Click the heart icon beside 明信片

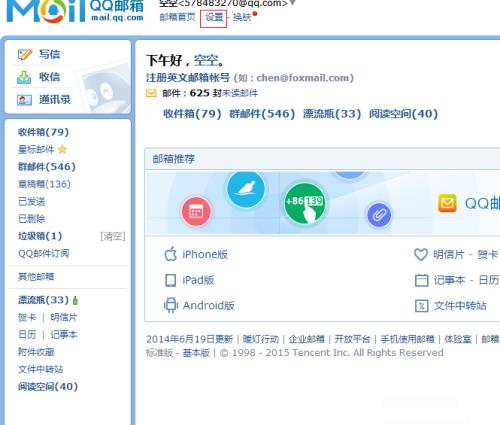tap(421, 255)
